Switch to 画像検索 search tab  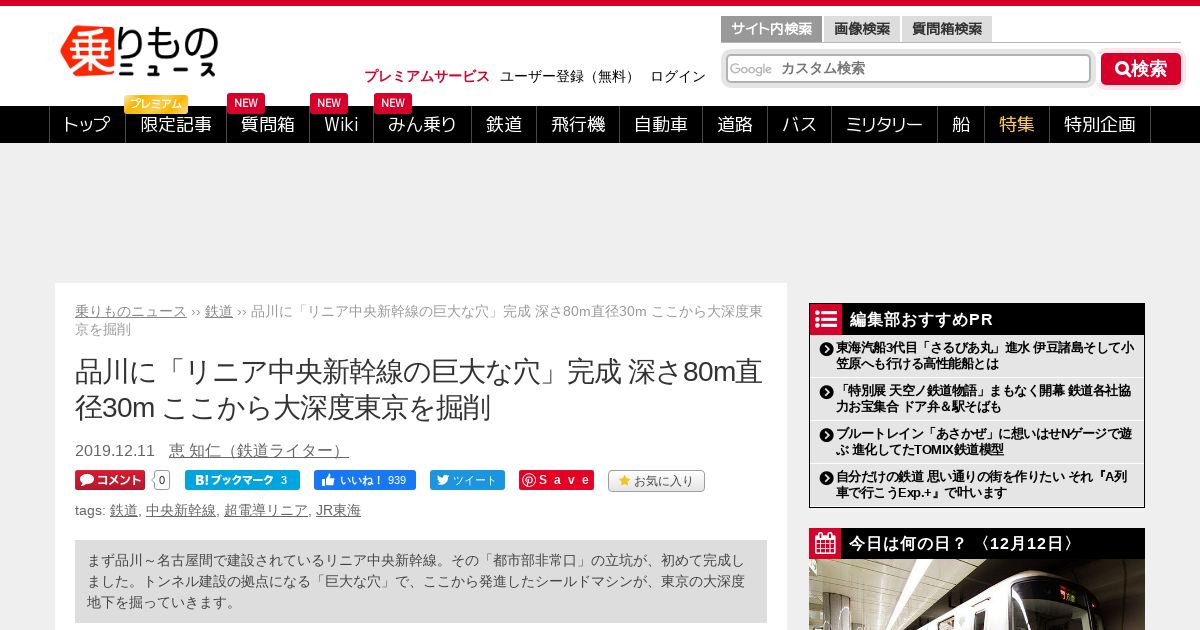tap(862, 29)
